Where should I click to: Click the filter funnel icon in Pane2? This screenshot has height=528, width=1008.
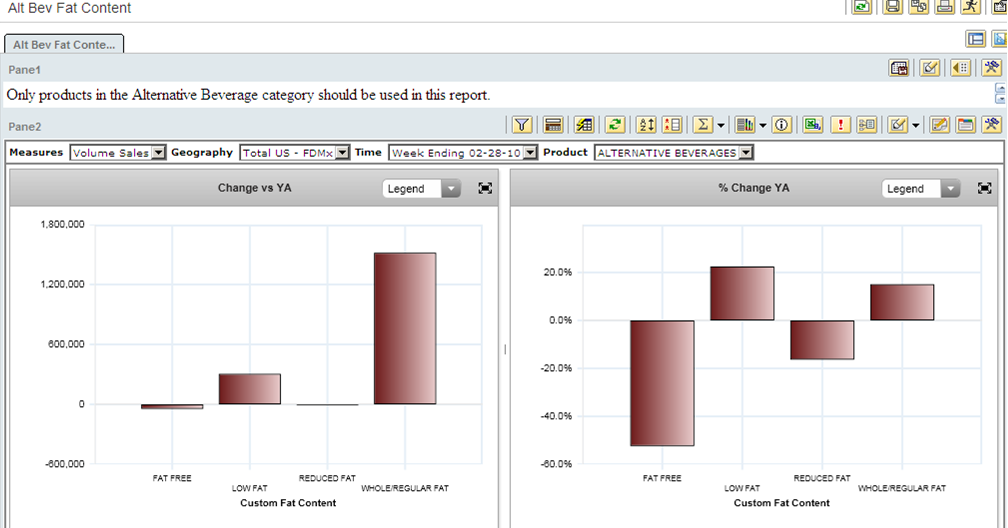pos(522,125)
